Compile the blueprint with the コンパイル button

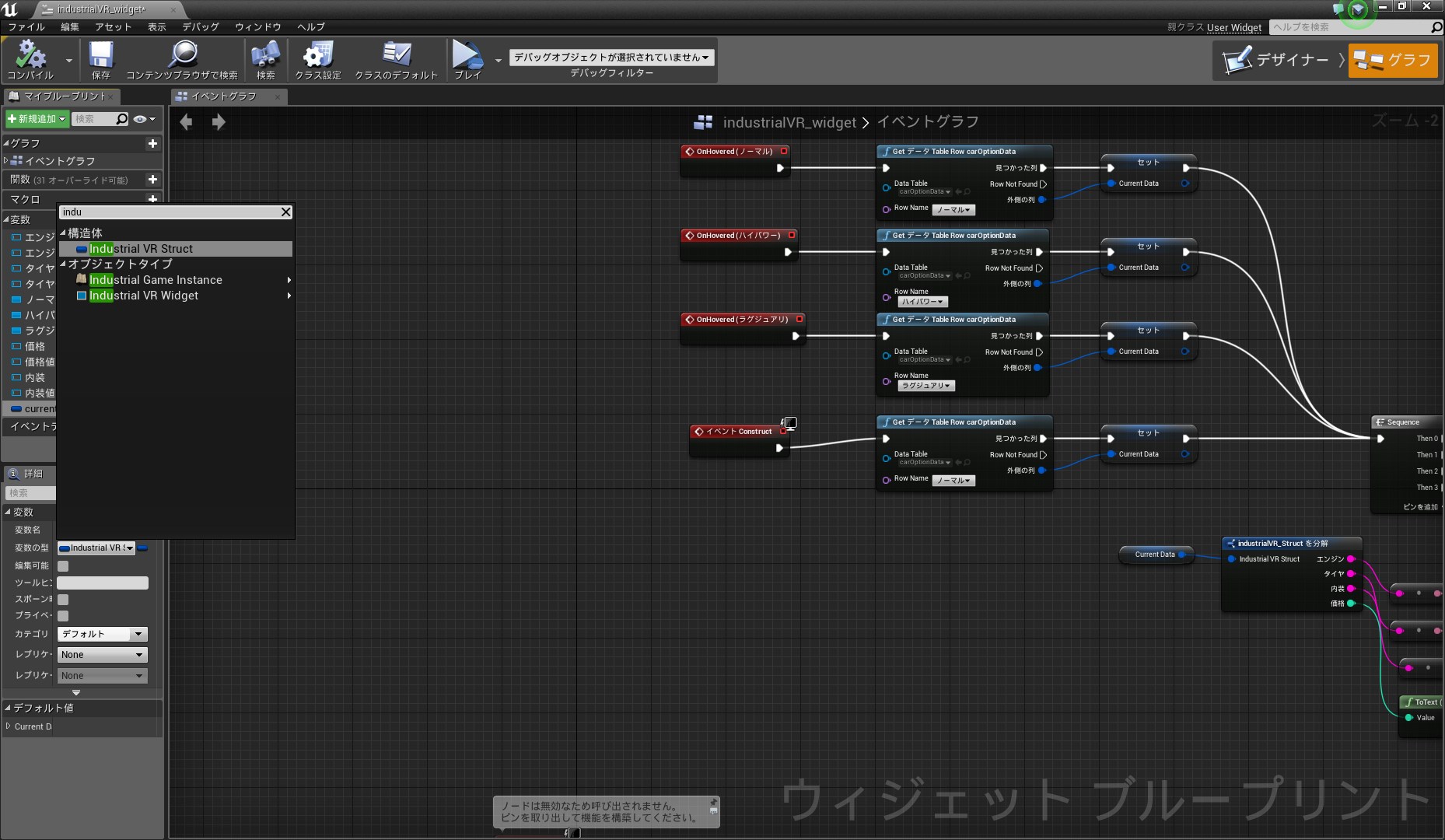pyautogui.click(x=30, y=61)
